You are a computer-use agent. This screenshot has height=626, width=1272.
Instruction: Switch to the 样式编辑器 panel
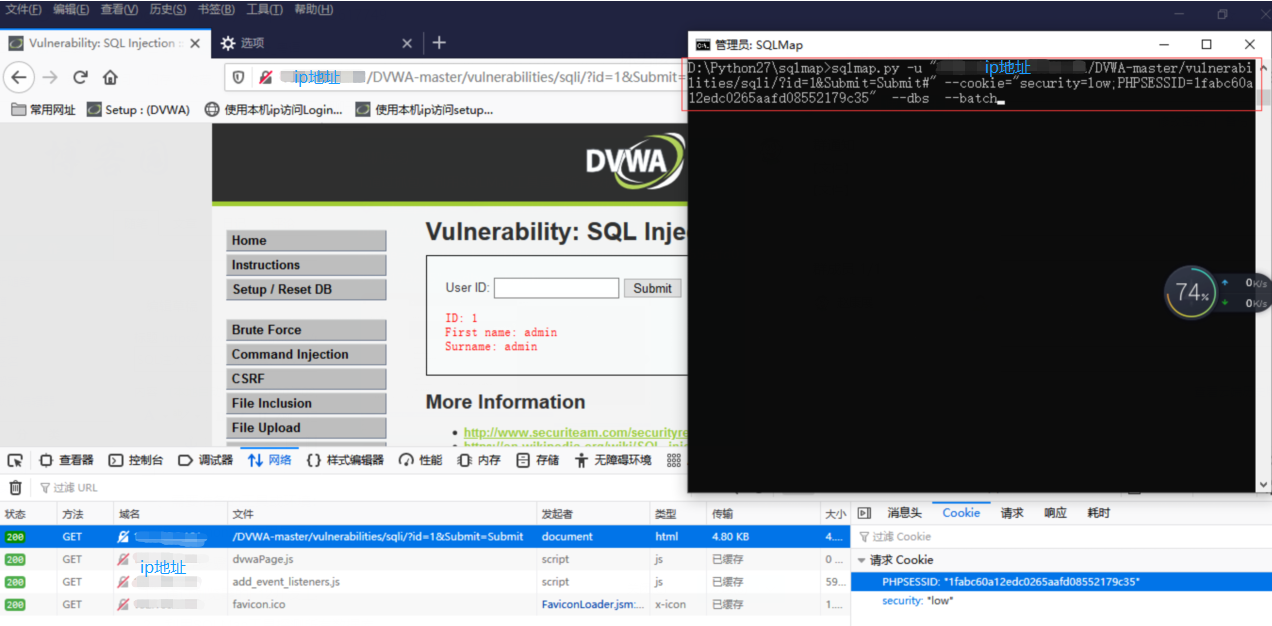pyautogui.click(x=345, y=460)
